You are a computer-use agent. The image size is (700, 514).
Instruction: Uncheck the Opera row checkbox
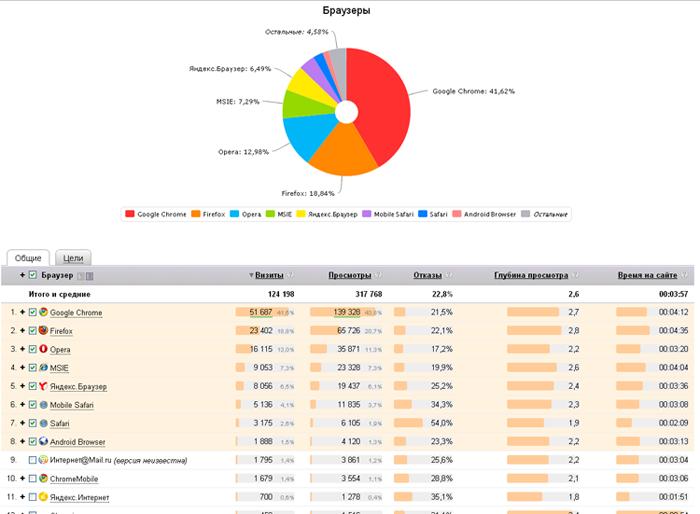pos(33,349)
